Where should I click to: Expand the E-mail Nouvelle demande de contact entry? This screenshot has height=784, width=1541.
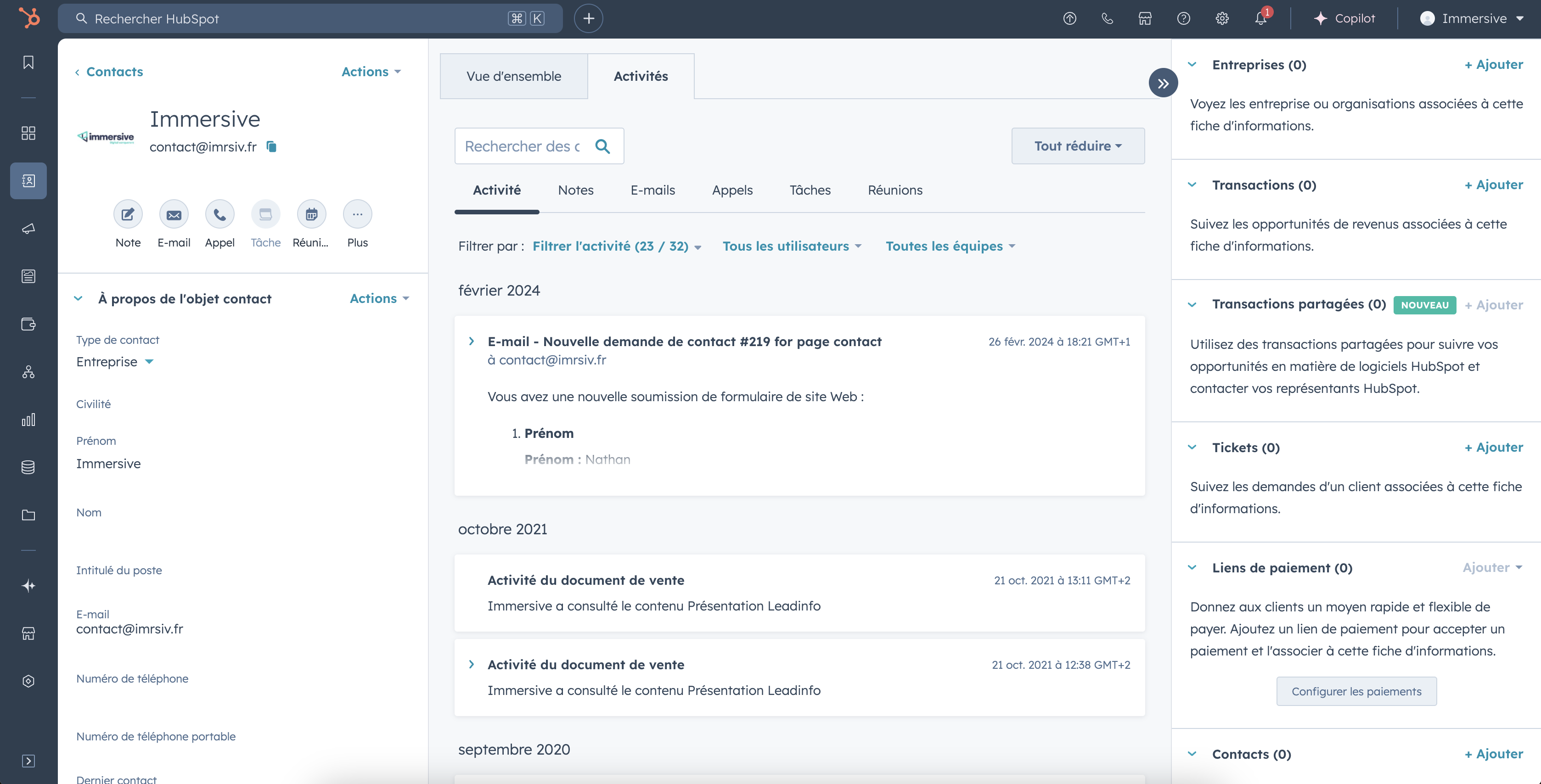pos(472,341)
